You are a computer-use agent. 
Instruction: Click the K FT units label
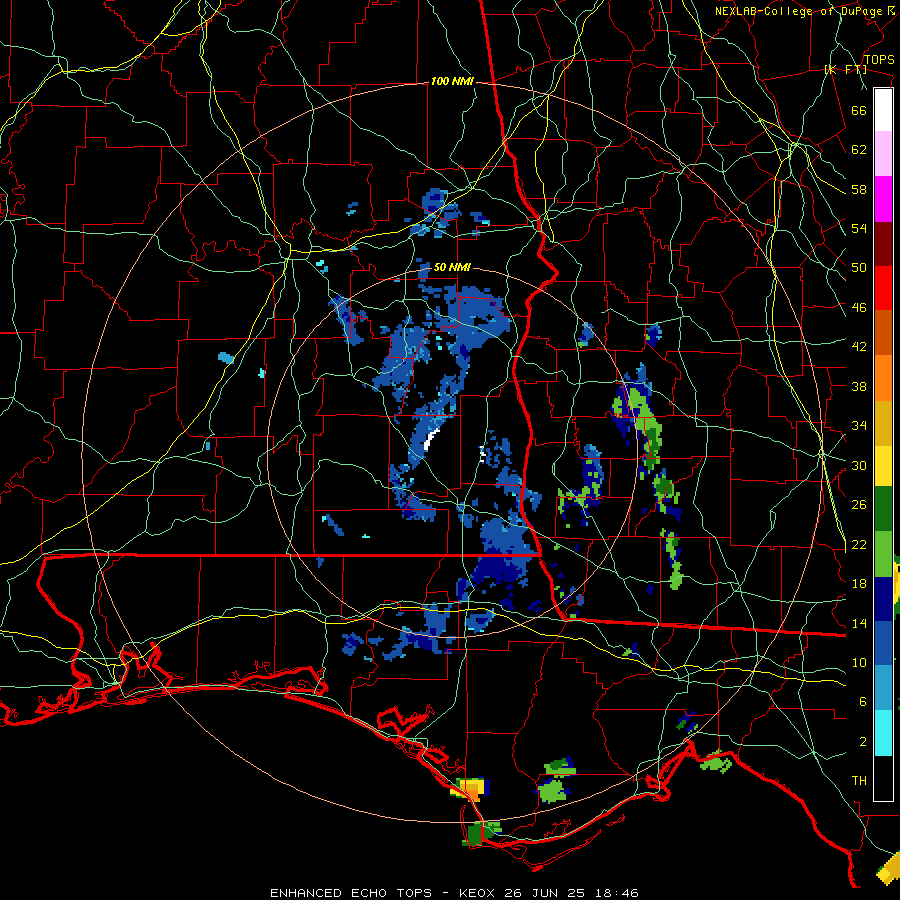coord(845,69)
